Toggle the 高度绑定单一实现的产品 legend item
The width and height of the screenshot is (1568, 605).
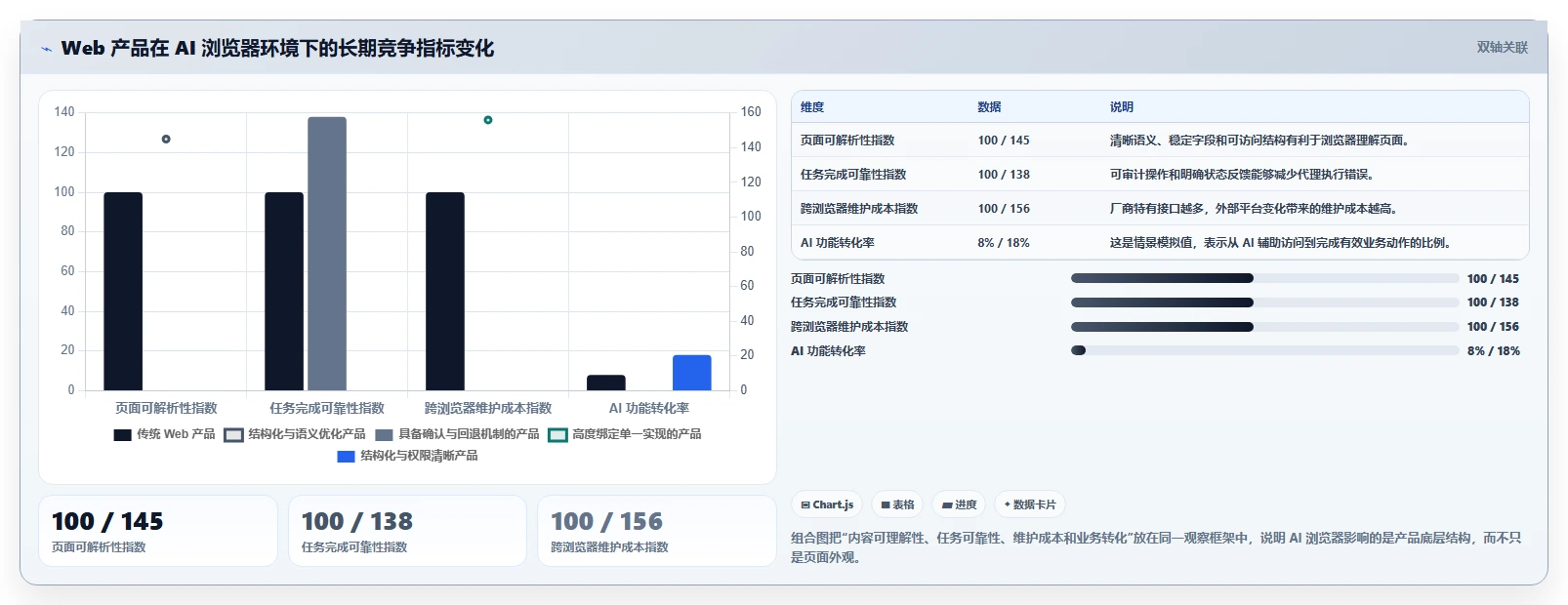(x=625, y=434)
